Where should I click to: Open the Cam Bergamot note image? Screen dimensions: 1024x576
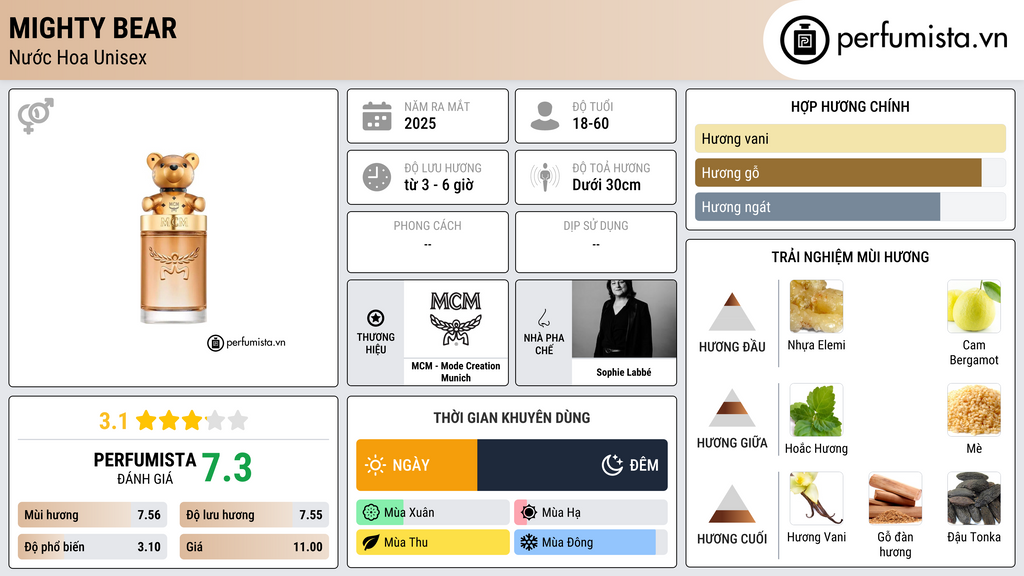pyautogui.click(x=974, y=306)
